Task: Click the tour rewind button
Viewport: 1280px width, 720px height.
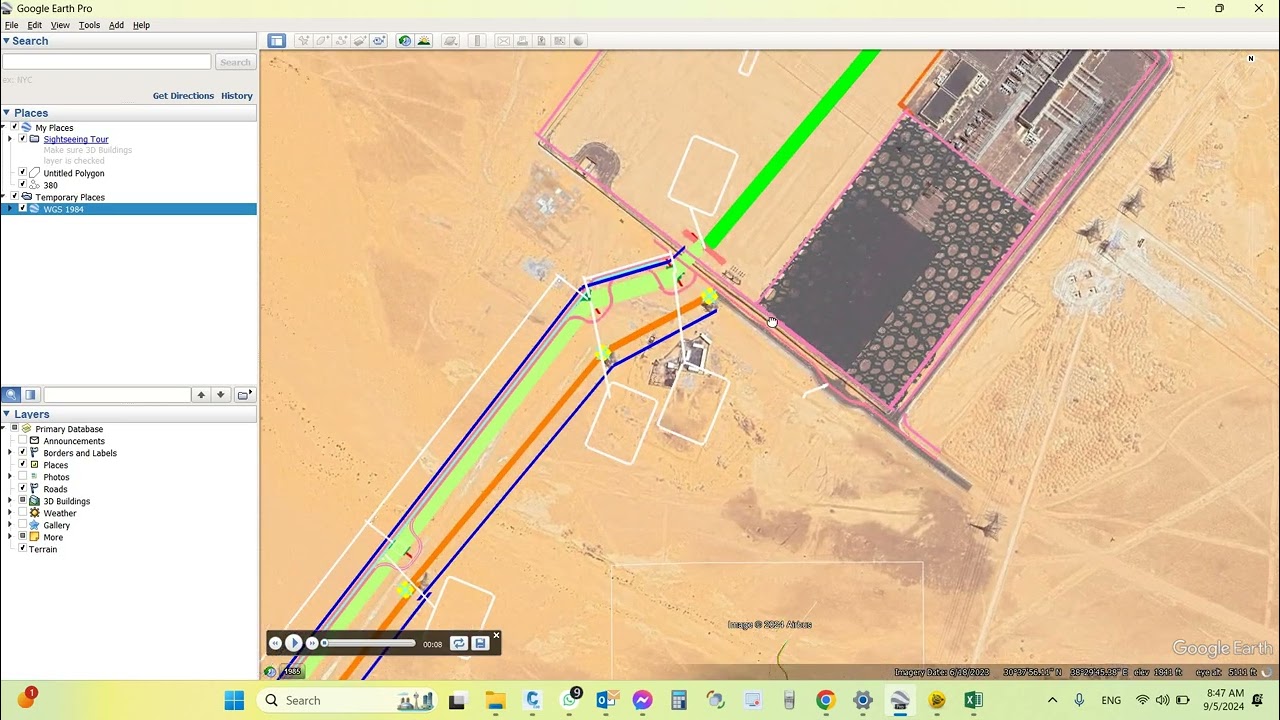Action: click(275, 644)
